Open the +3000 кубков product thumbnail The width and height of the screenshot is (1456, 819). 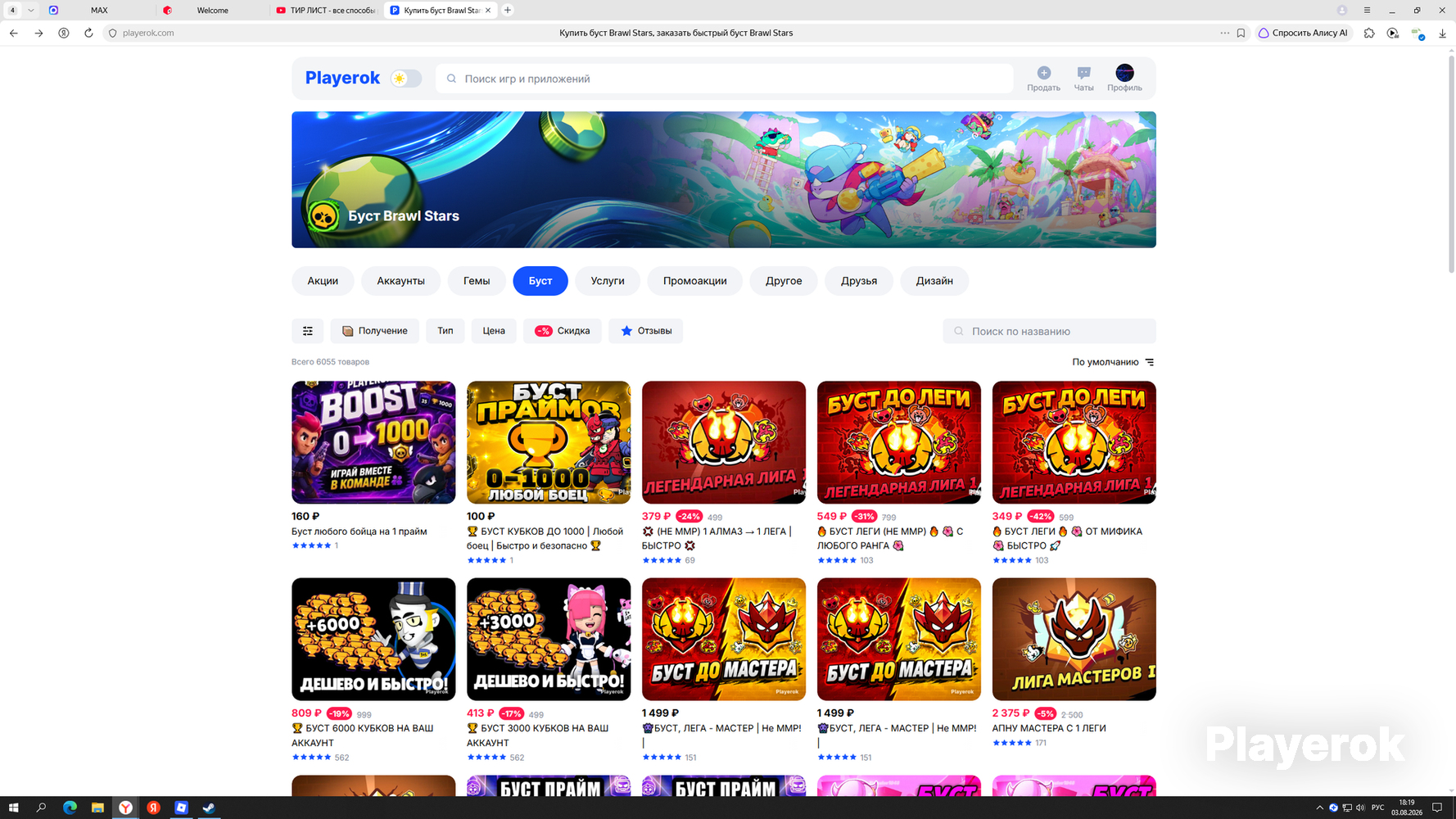point(549,639)
